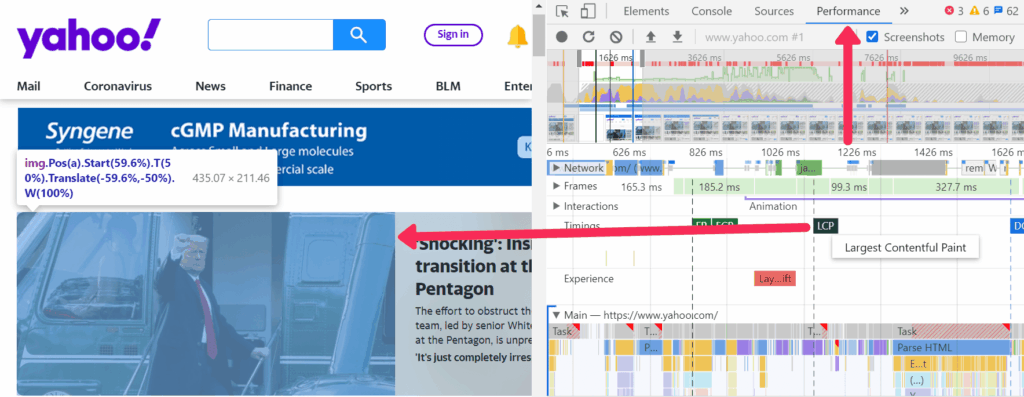This screenshot has height=397, width=1024.
Task: Switch to the Sources tab
Action: pos(774,11)
